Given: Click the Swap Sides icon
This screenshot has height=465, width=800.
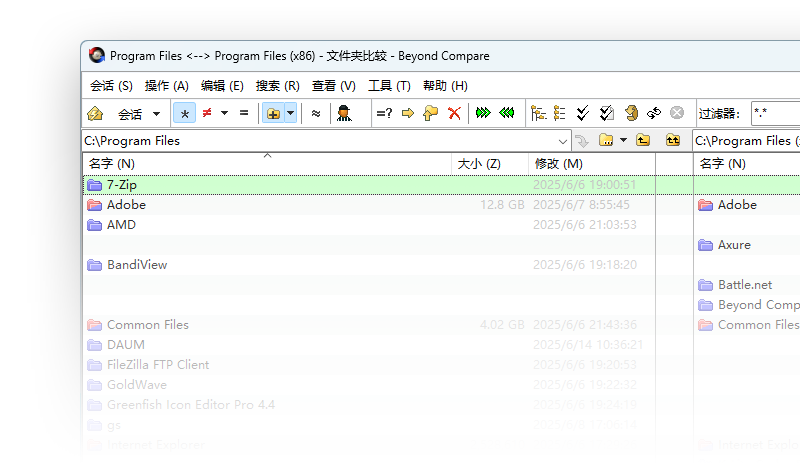Looking at the screenshot, I should coord(654,113).
